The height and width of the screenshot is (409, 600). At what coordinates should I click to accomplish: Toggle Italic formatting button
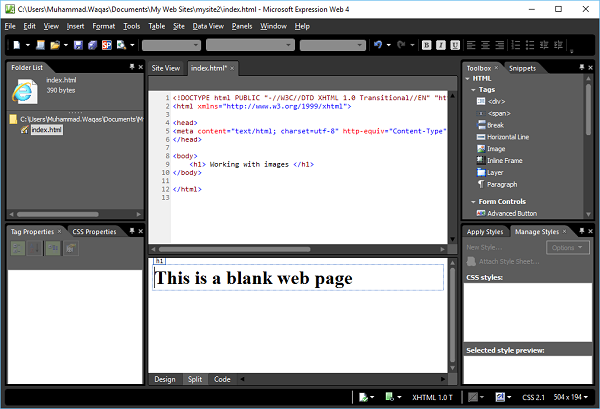point(440,45)
